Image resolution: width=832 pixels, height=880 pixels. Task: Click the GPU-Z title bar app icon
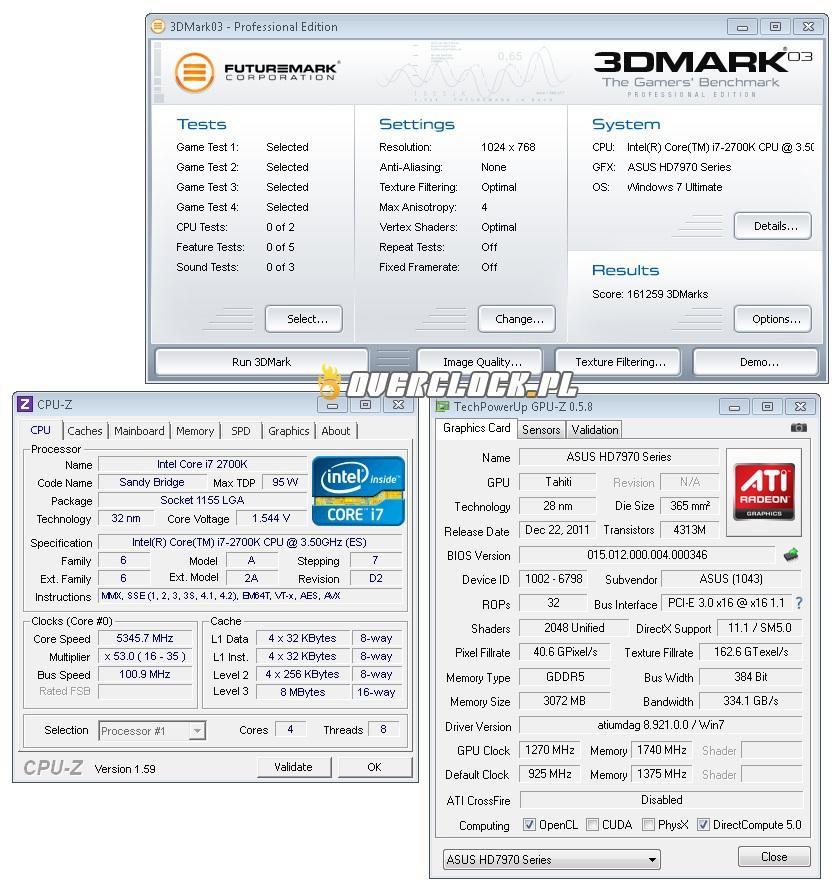click(x=443, y=406)
